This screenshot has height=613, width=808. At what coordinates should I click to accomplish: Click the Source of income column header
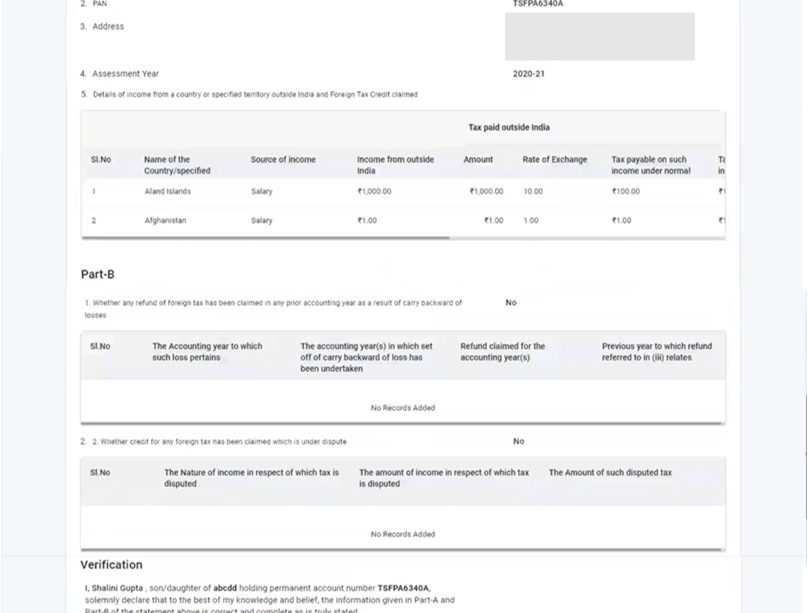283,160
